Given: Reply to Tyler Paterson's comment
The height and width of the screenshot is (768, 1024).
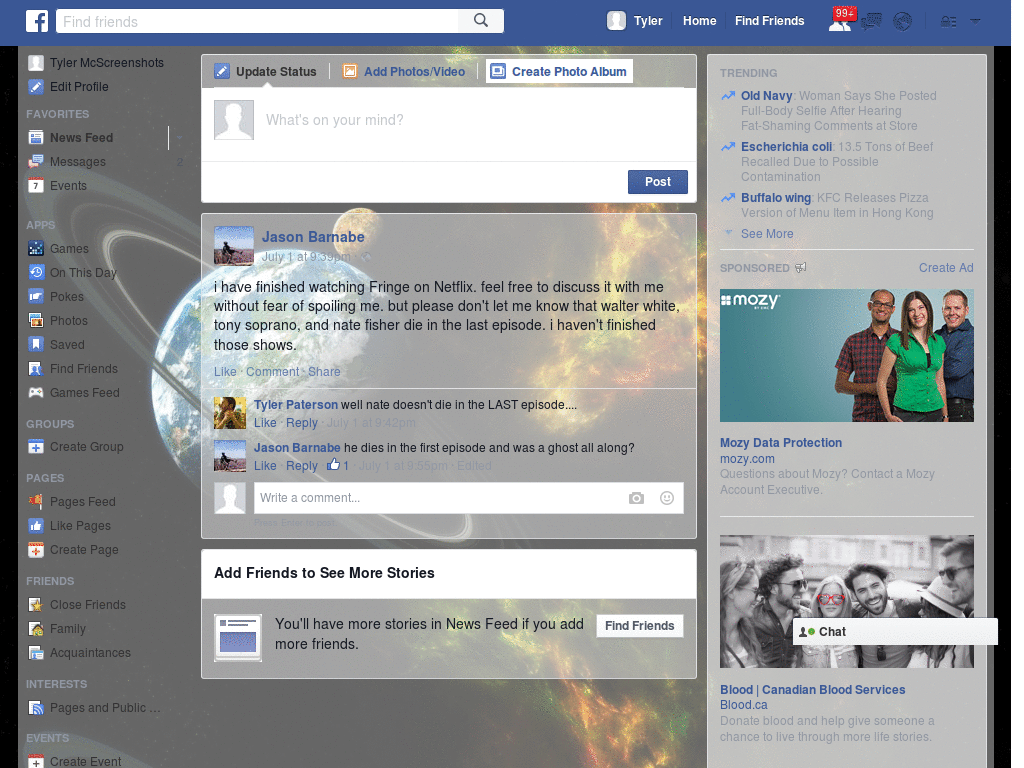Looking at the screenshot, I should 302,423.
